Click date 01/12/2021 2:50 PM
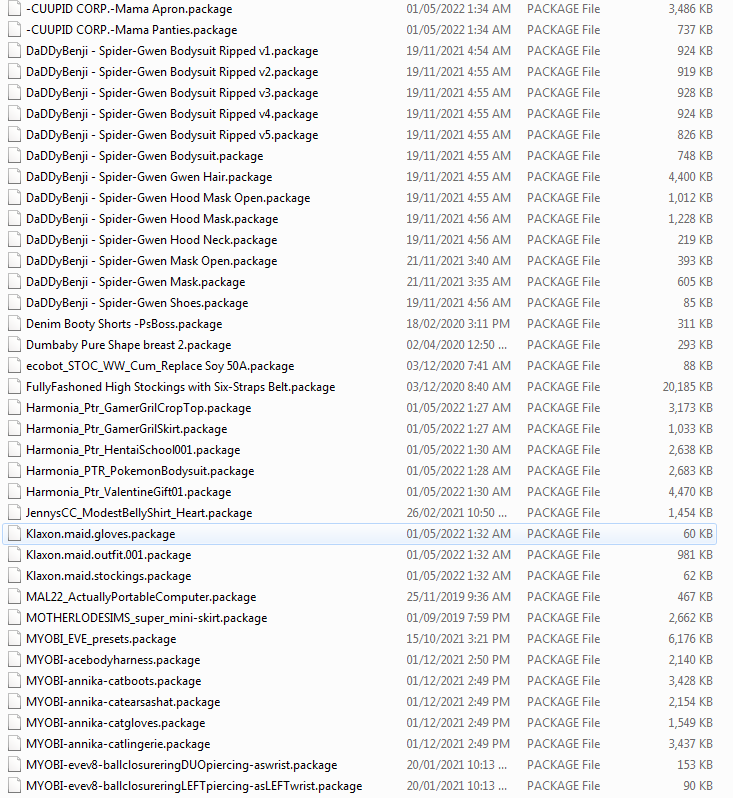 coord(458,660)
